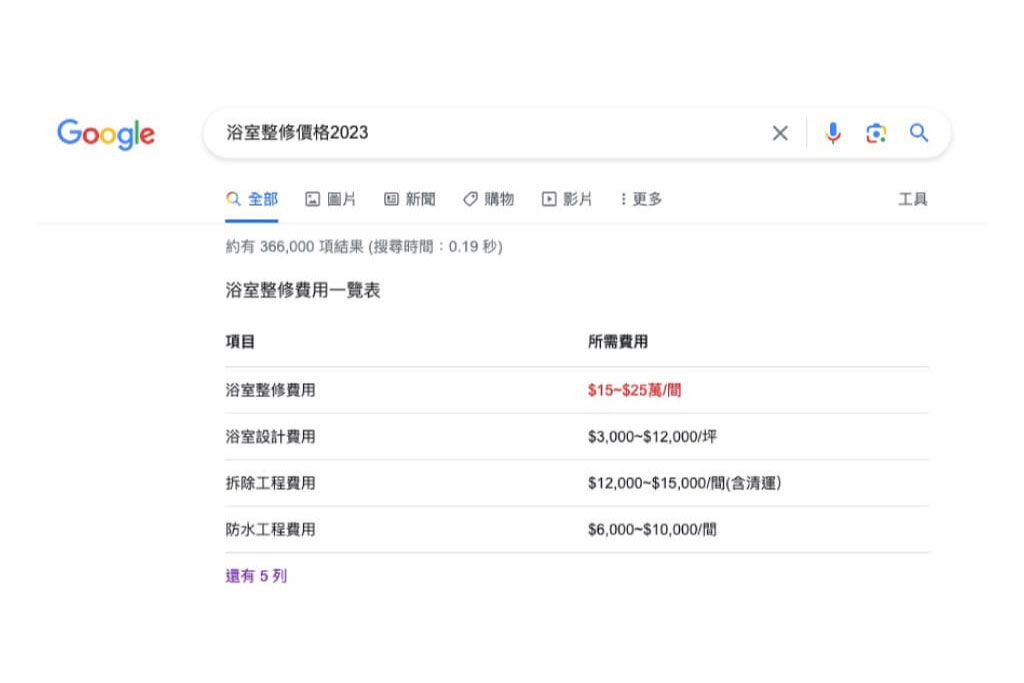1024x683 pixels.
Task: Click the 圖片 tab picture icon
Action: tap(312, 199)
